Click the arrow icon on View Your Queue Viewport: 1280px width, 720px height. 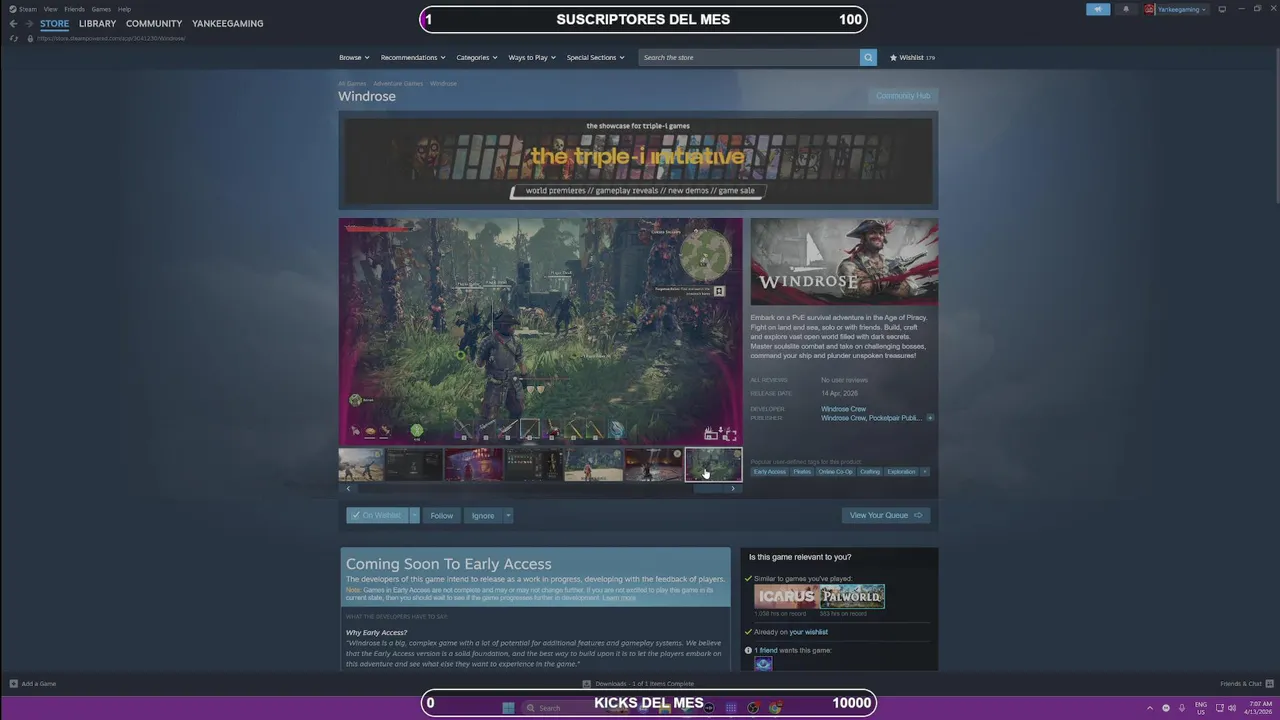(x=918, y=515)
